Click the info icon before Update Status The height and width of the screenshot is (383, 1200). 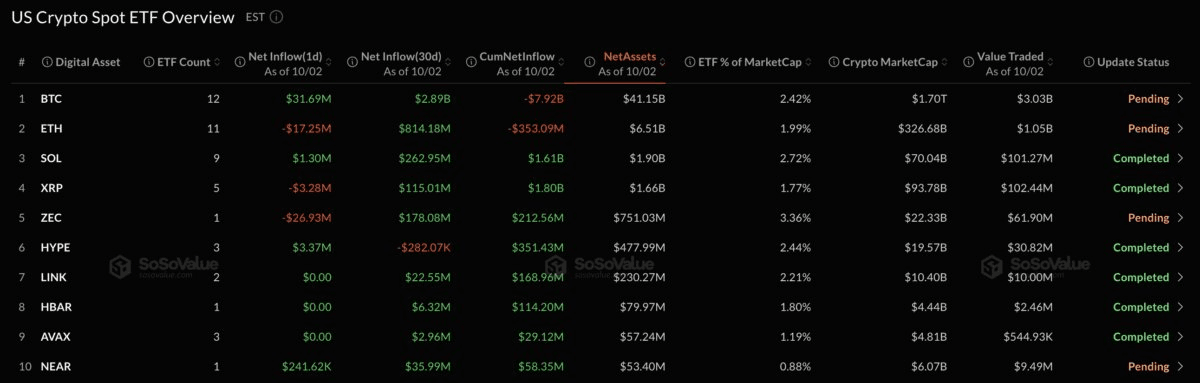tap(1088, 62)
